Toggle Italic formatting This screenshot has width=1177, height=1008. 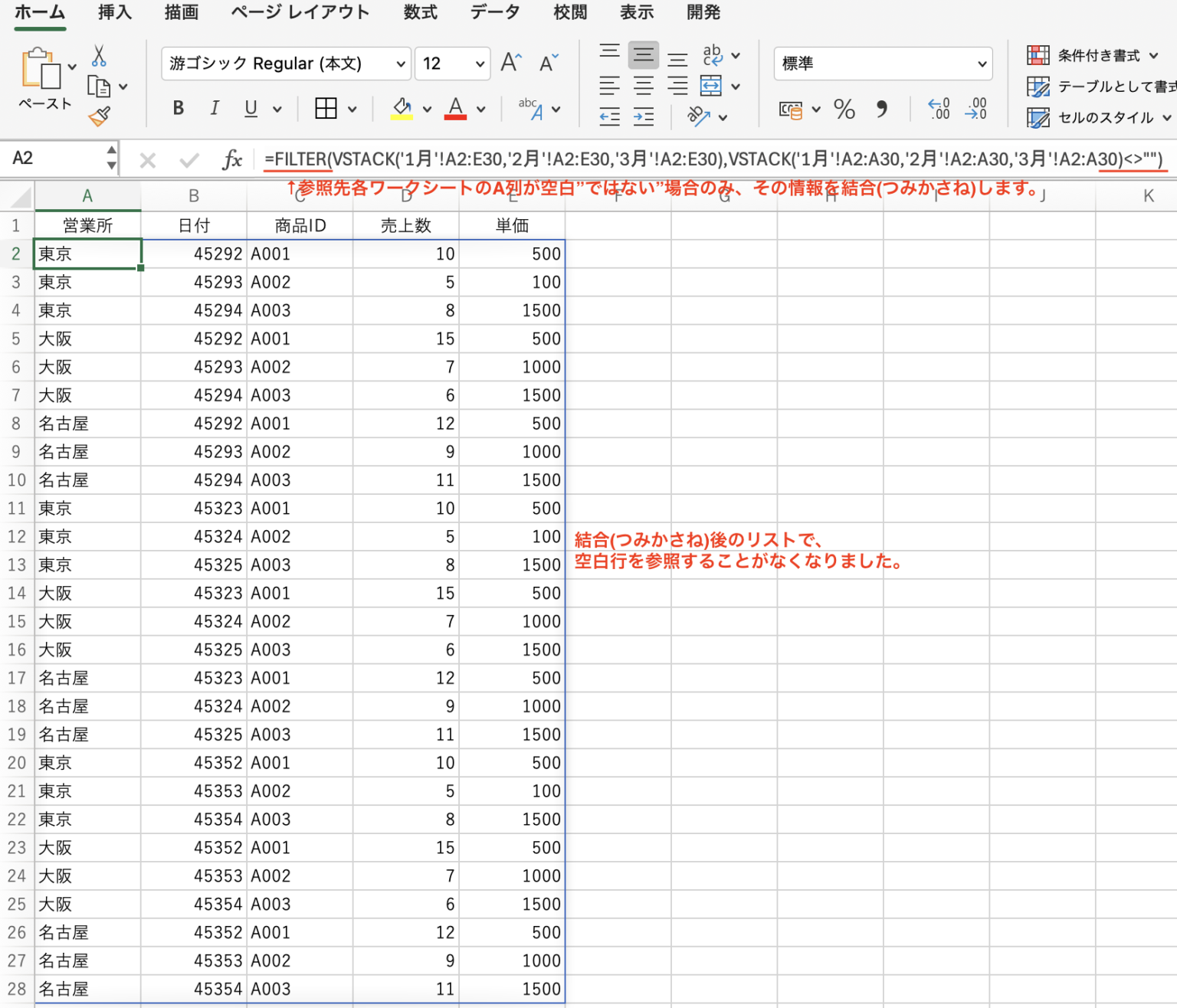(x=215, y=108)
